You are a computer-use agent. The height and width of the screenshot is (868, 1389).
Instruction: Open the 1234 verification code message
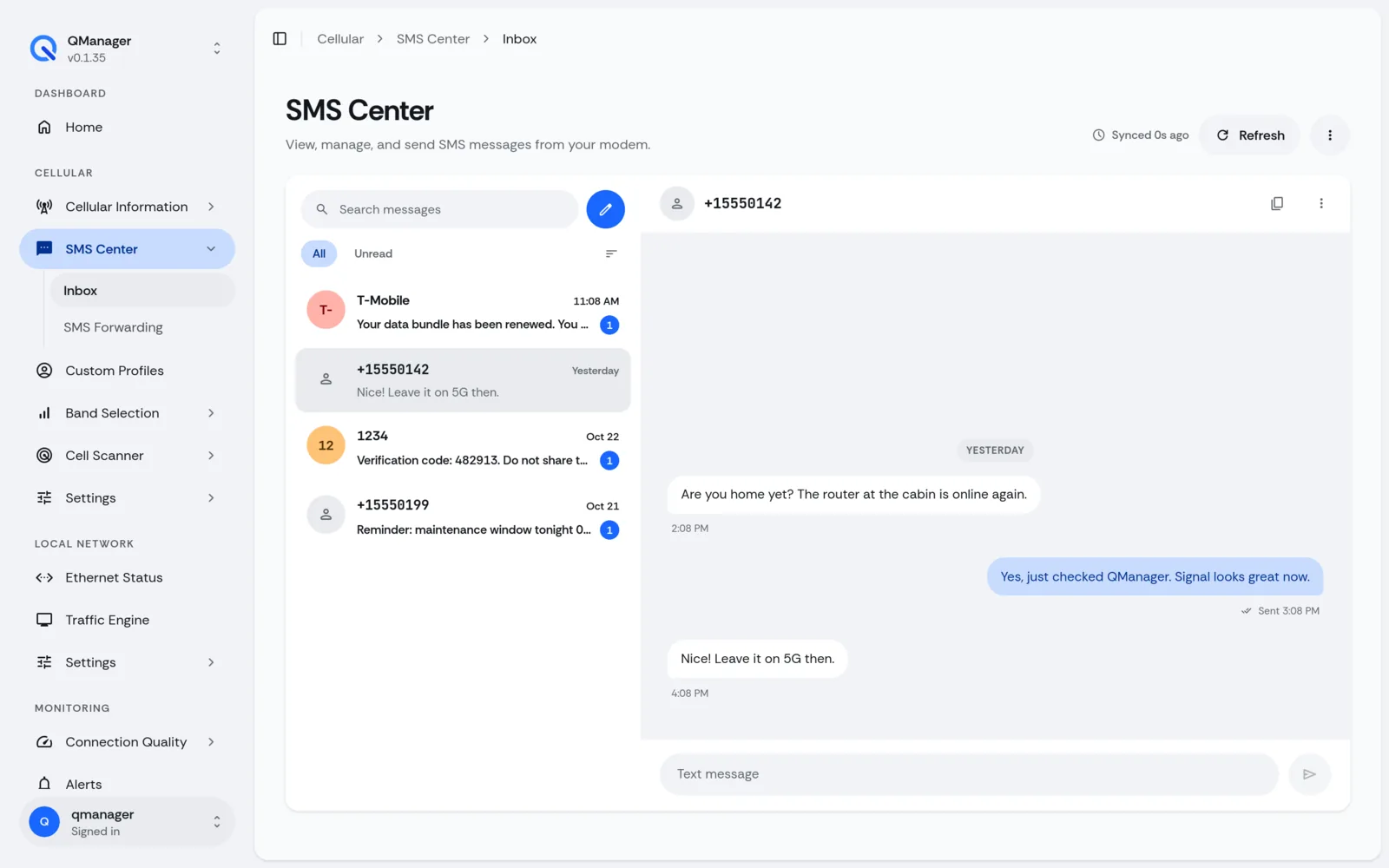(x=463, y=447)
